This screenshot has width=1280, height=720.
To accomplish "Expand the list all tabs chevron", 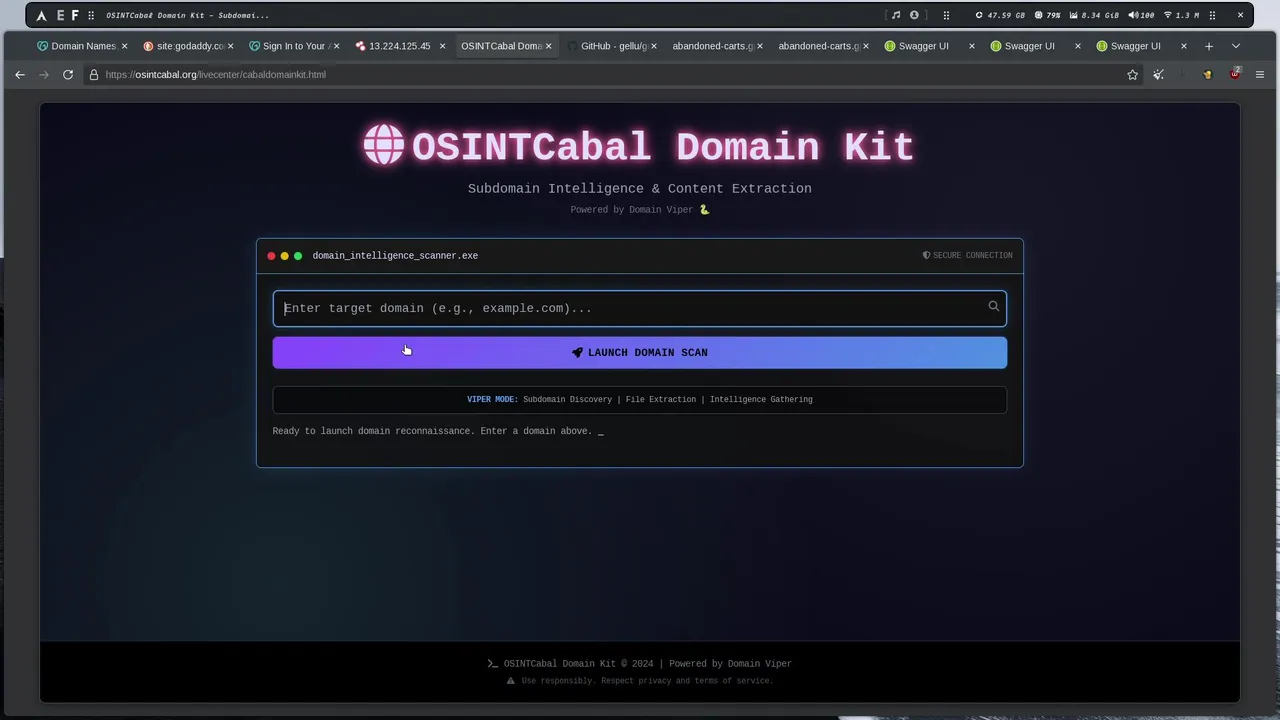I will [x=1236, y=46].
